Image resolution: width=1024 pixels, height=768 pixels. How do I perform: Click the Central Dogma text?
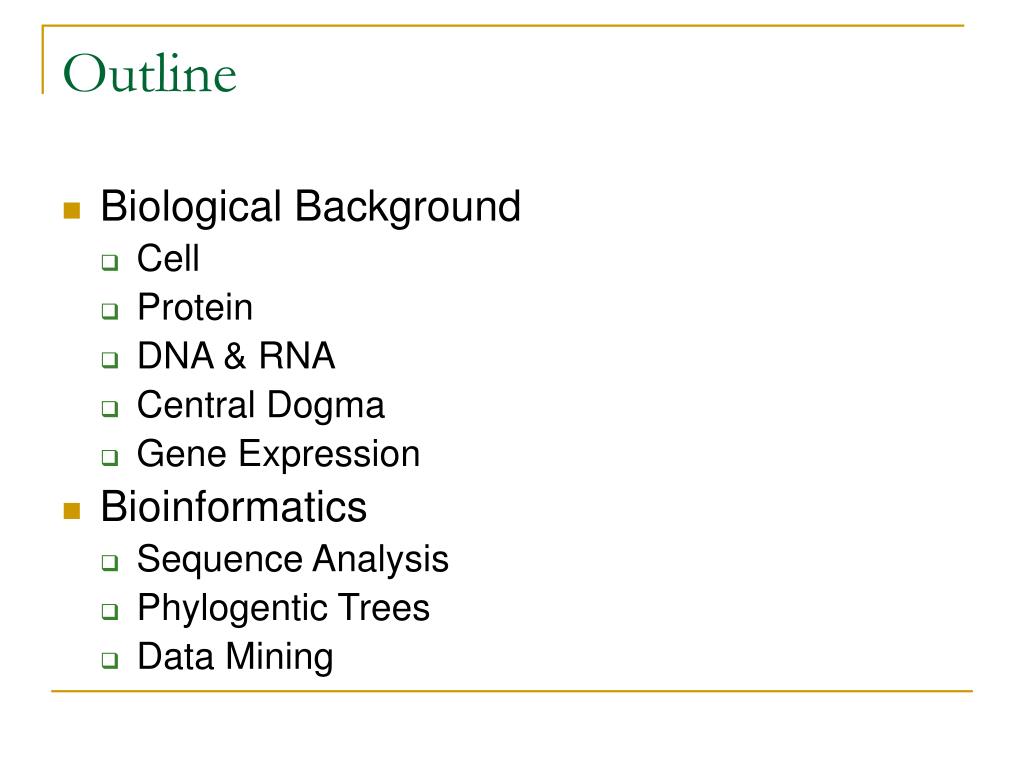pos(261,406)
